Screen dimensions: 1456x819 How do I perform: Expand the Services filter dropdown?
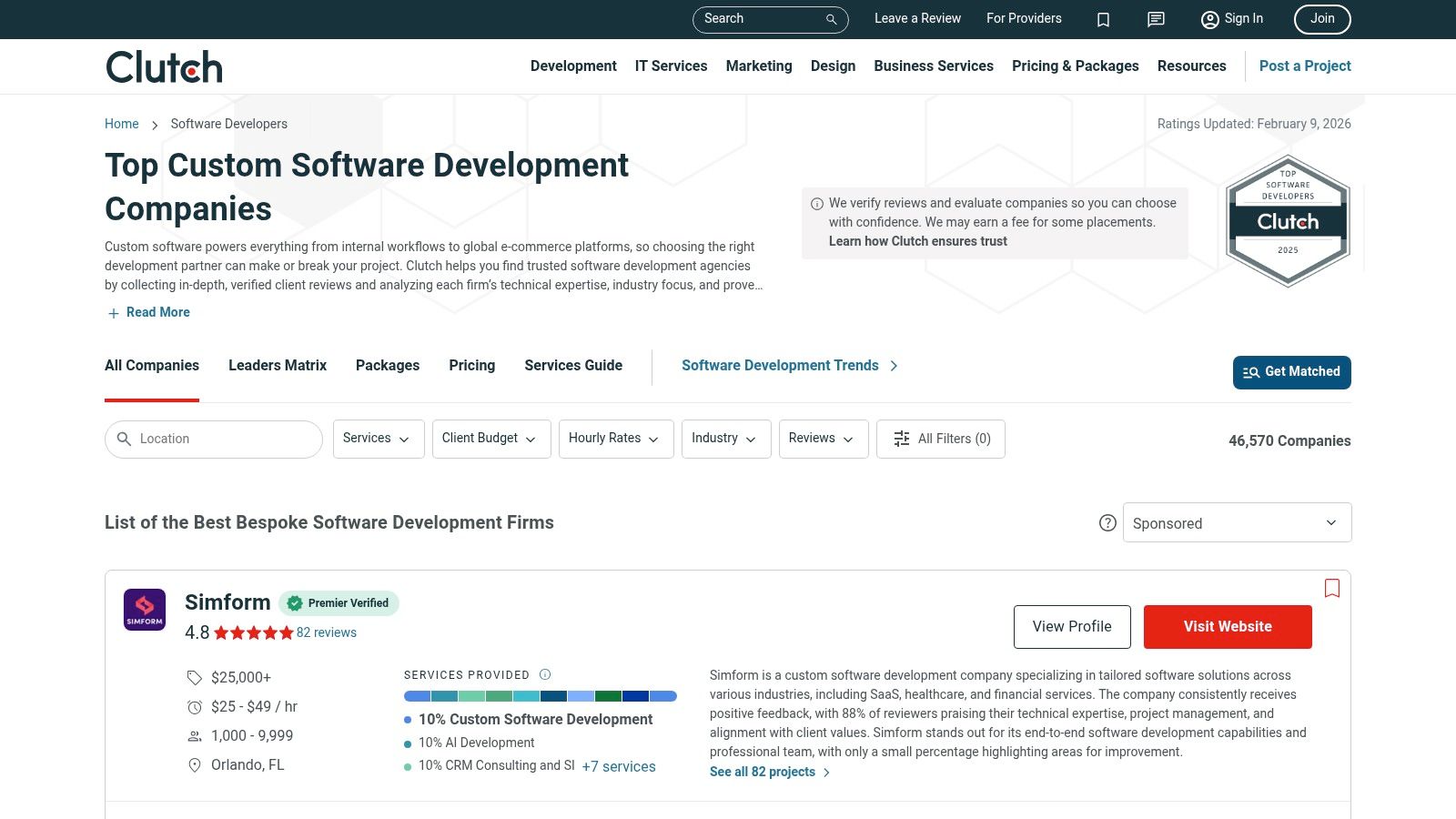click(378, 439)
